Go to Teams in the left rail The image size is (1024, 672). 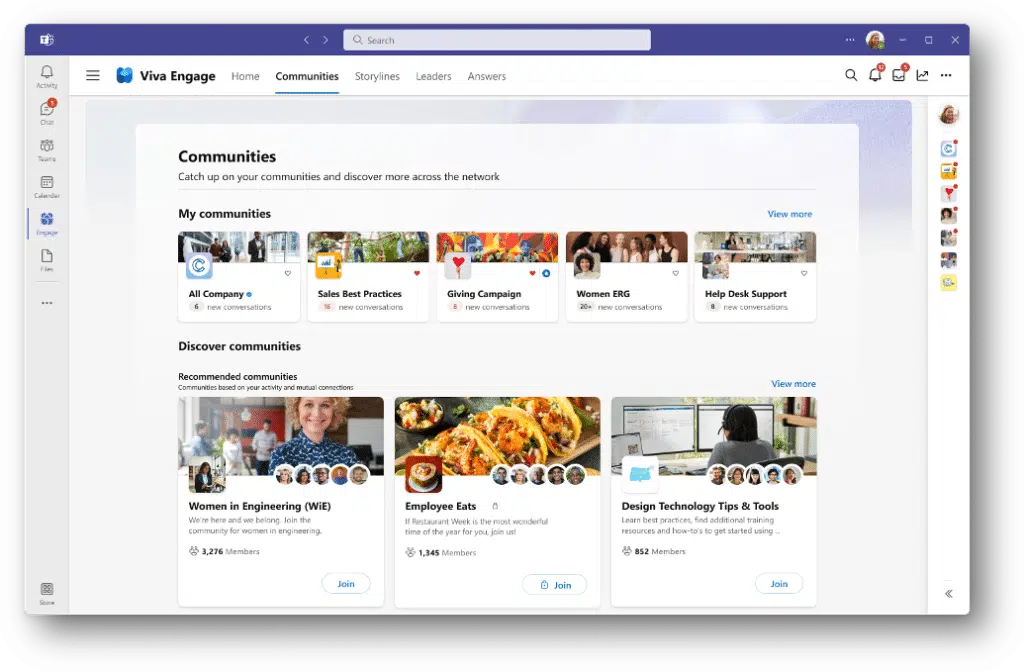coord(47,150)
